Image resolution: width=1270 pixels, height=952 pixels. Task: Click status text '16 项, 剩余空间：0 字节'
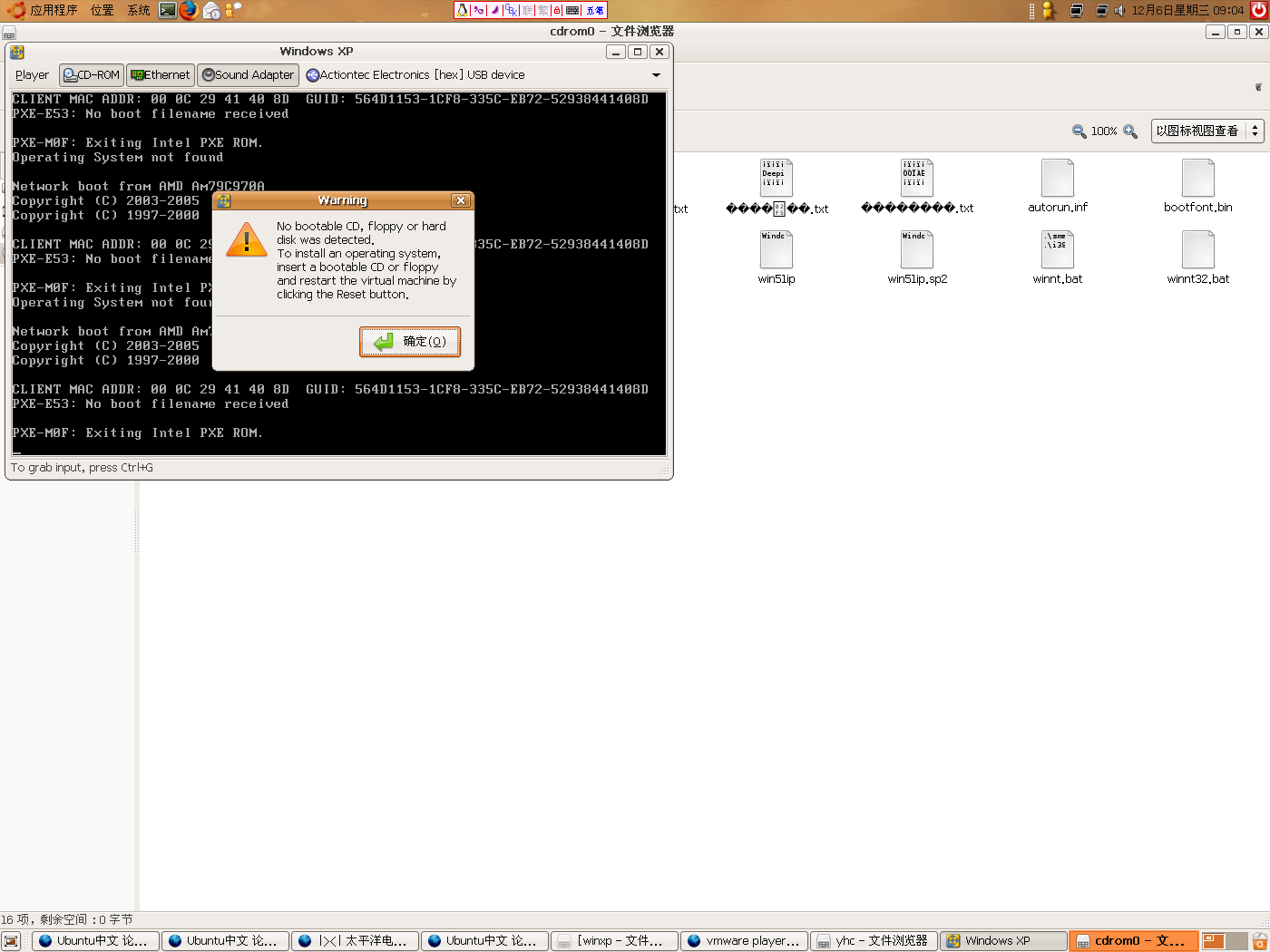pos(67,919)
